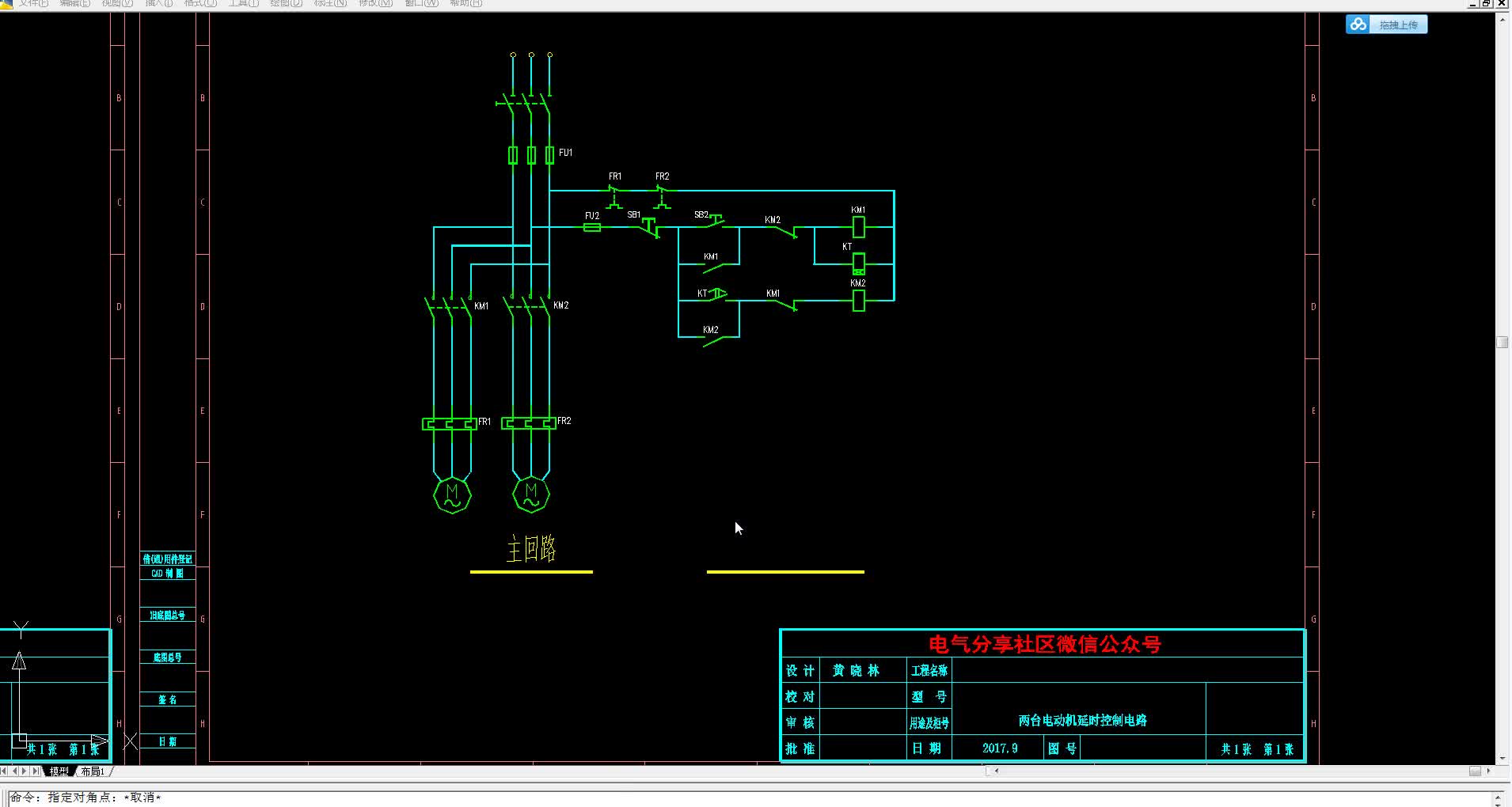
Task: Switch to the 布局1 layout tab
Action: click(x=93, y=771)
